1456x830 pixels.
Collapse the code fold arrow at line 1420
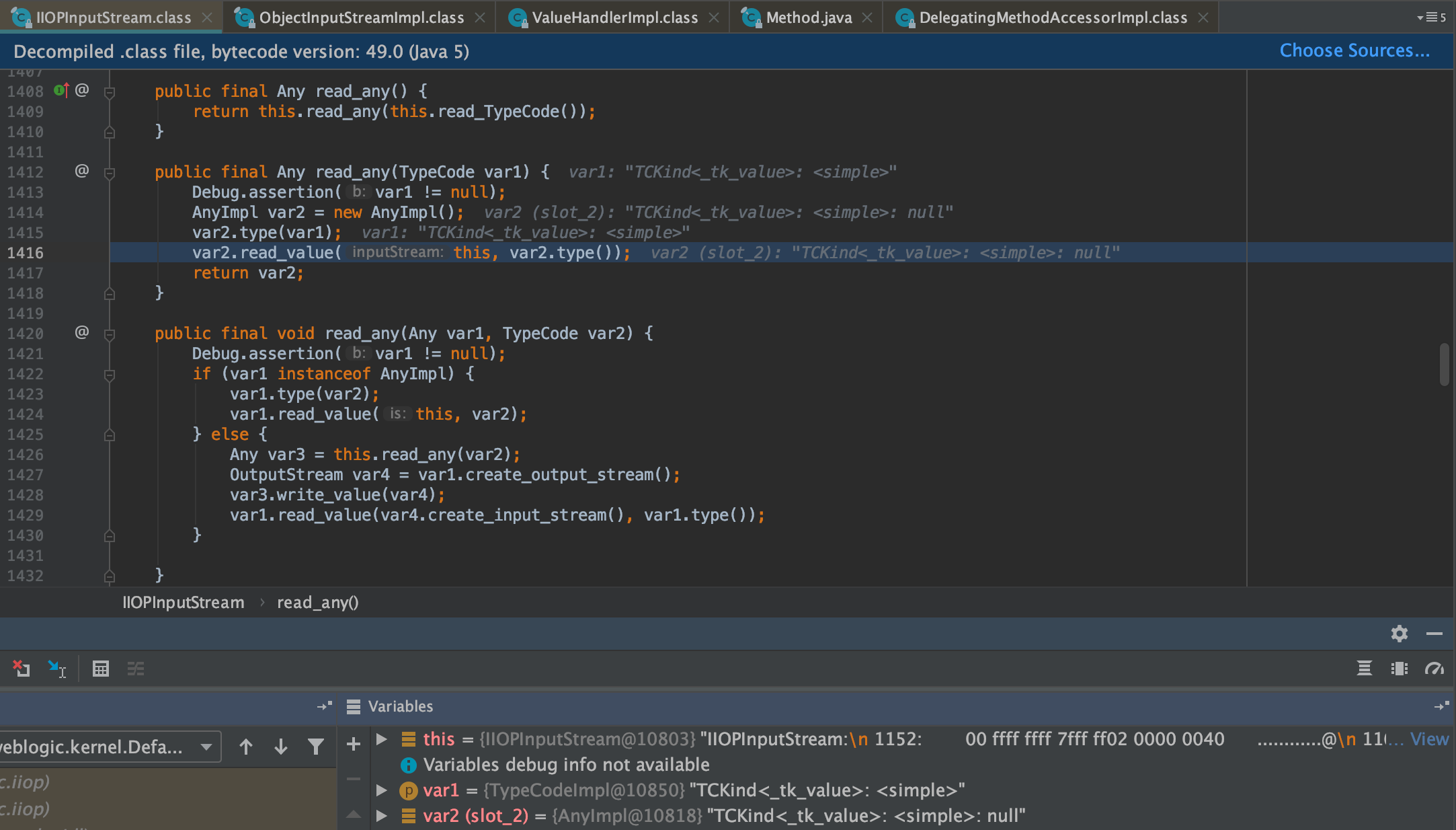(110, 334)
